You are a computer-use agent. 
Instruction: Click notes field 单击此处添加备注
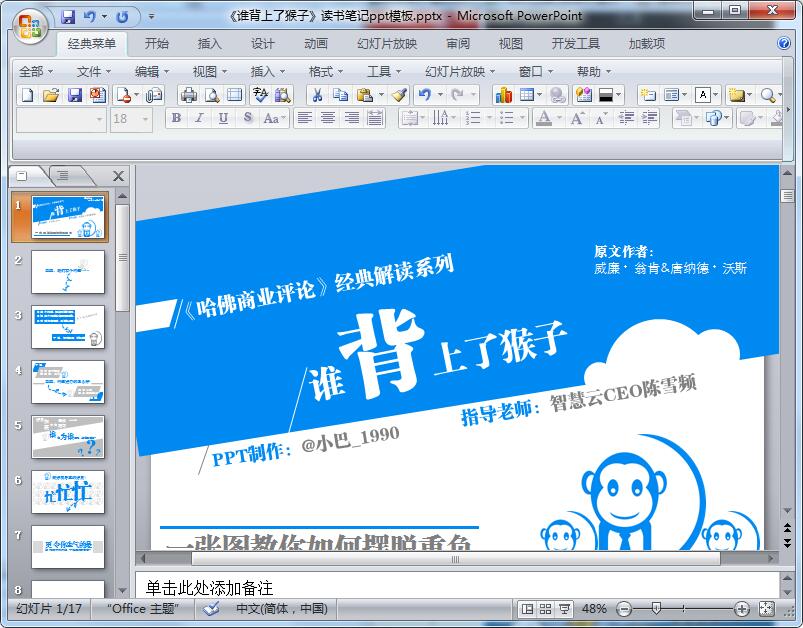[x=456, y=587]
